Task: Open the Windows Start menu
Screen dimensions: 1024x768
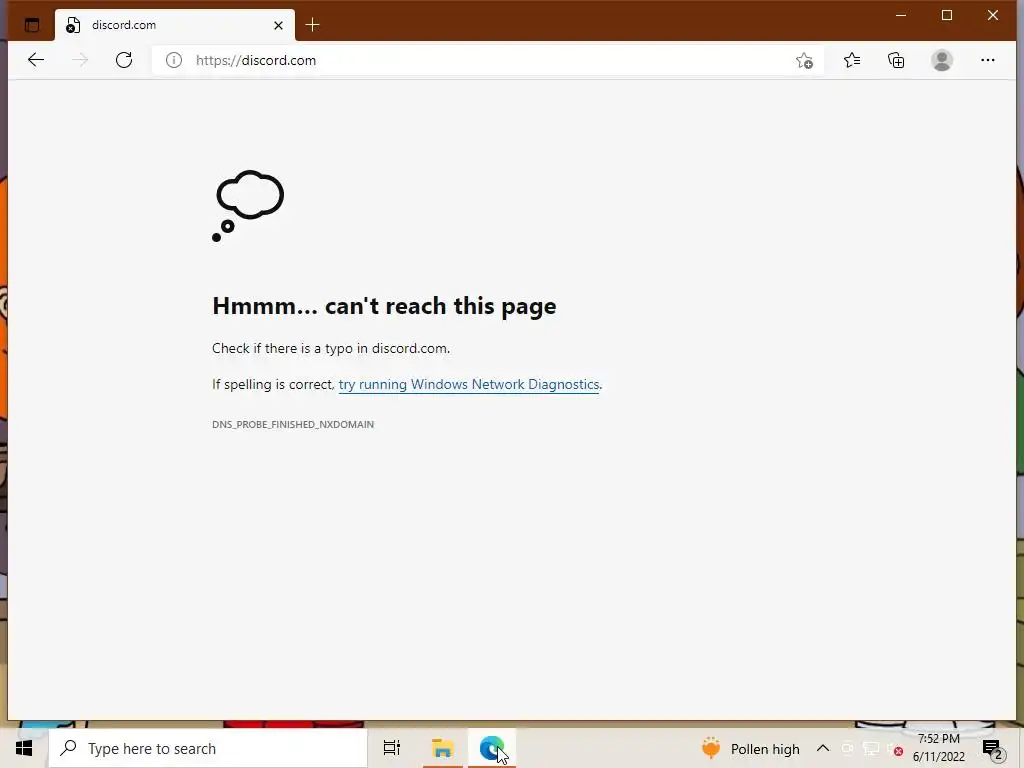Action: point(24,748)
